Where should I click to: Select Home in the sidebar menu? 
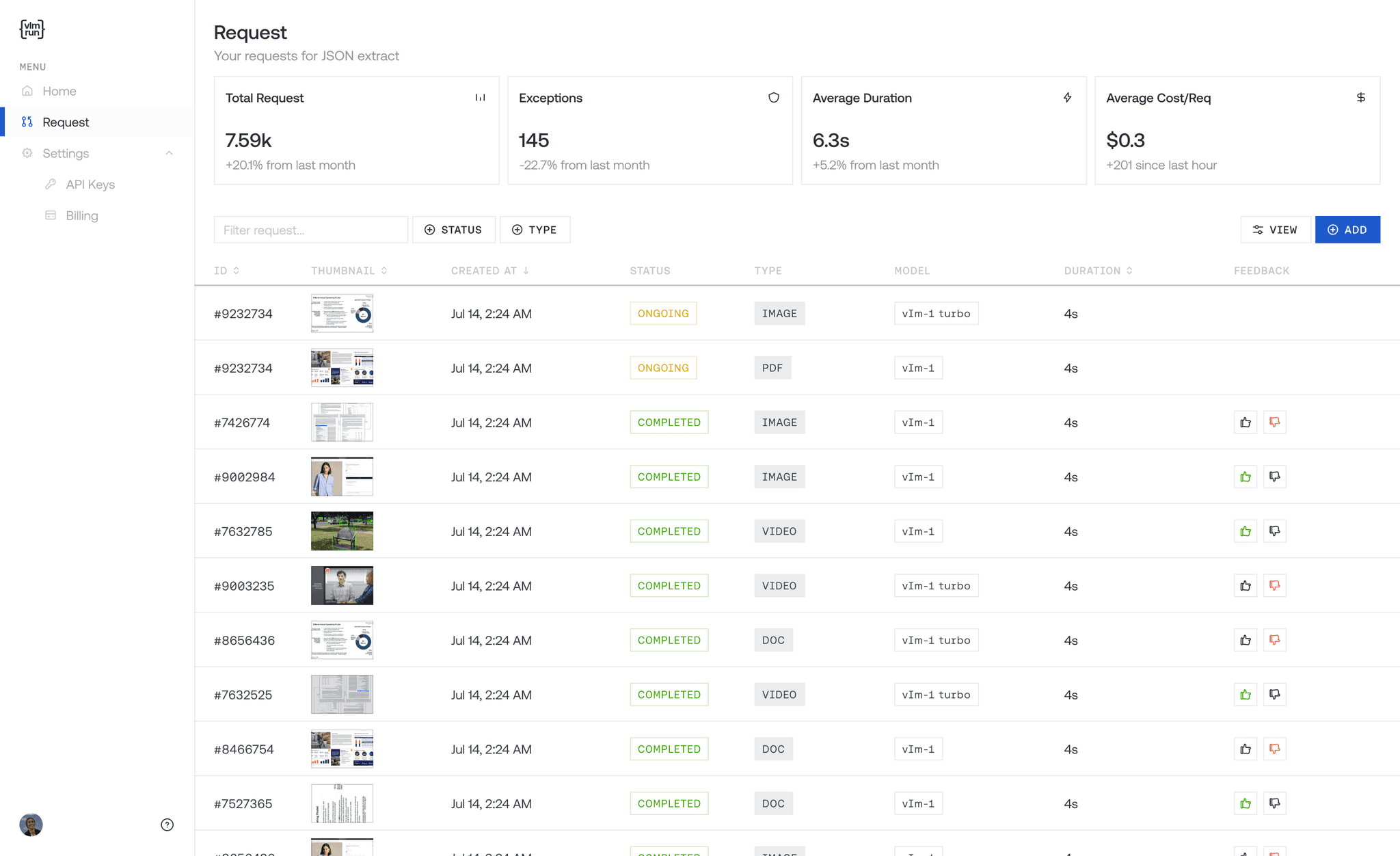(x=59, y=90)
